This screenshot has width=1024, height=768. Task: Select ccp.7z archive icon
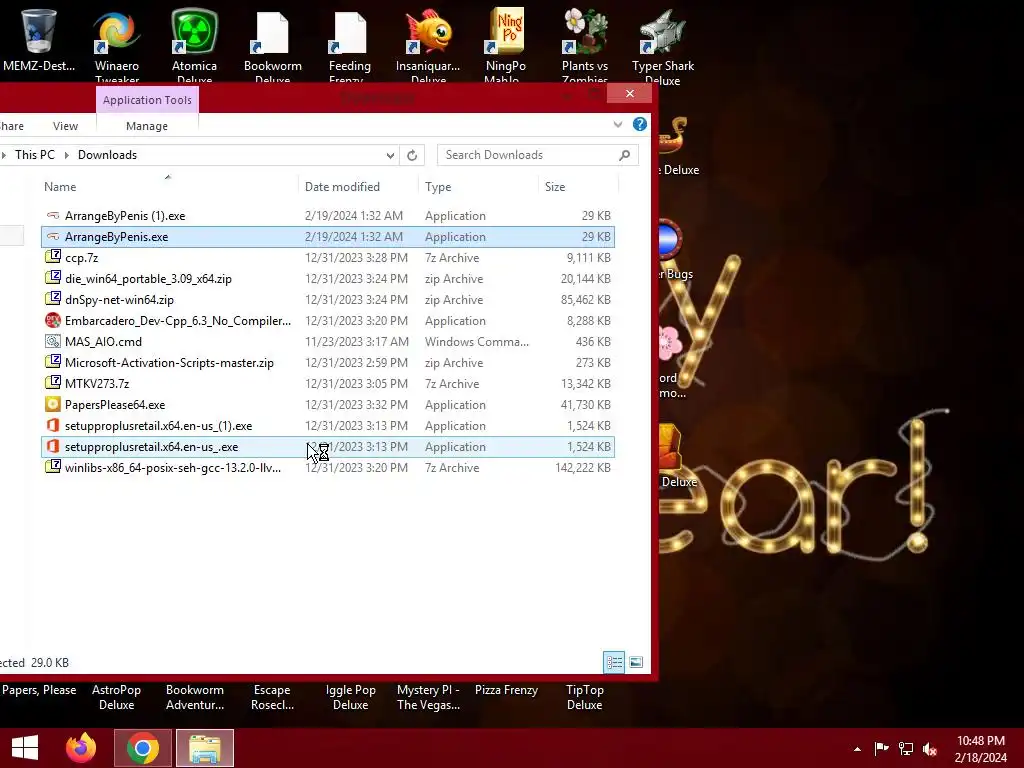coord(53,257)
